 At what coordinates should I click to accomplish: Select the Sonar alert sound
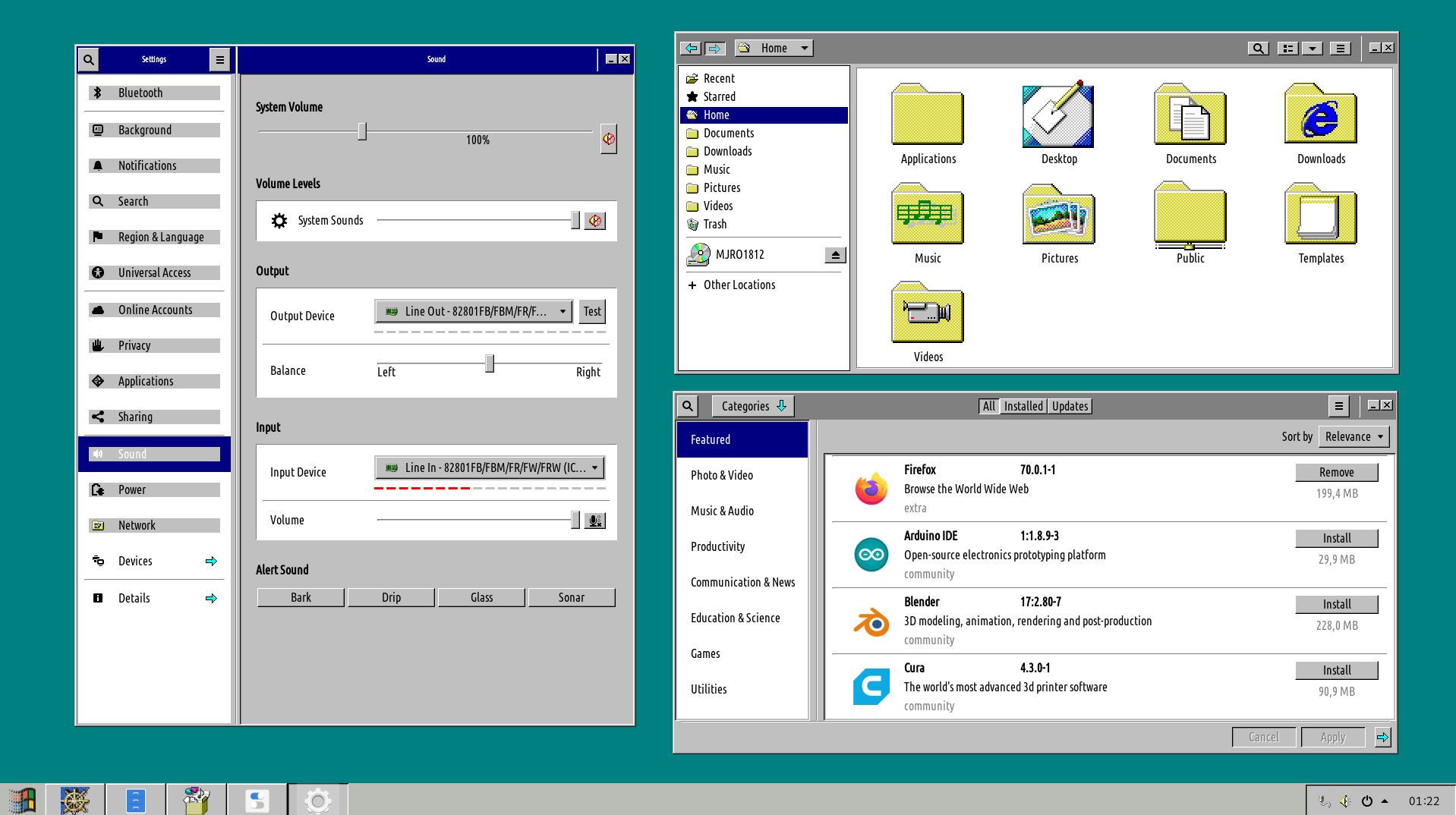[571, 597]
